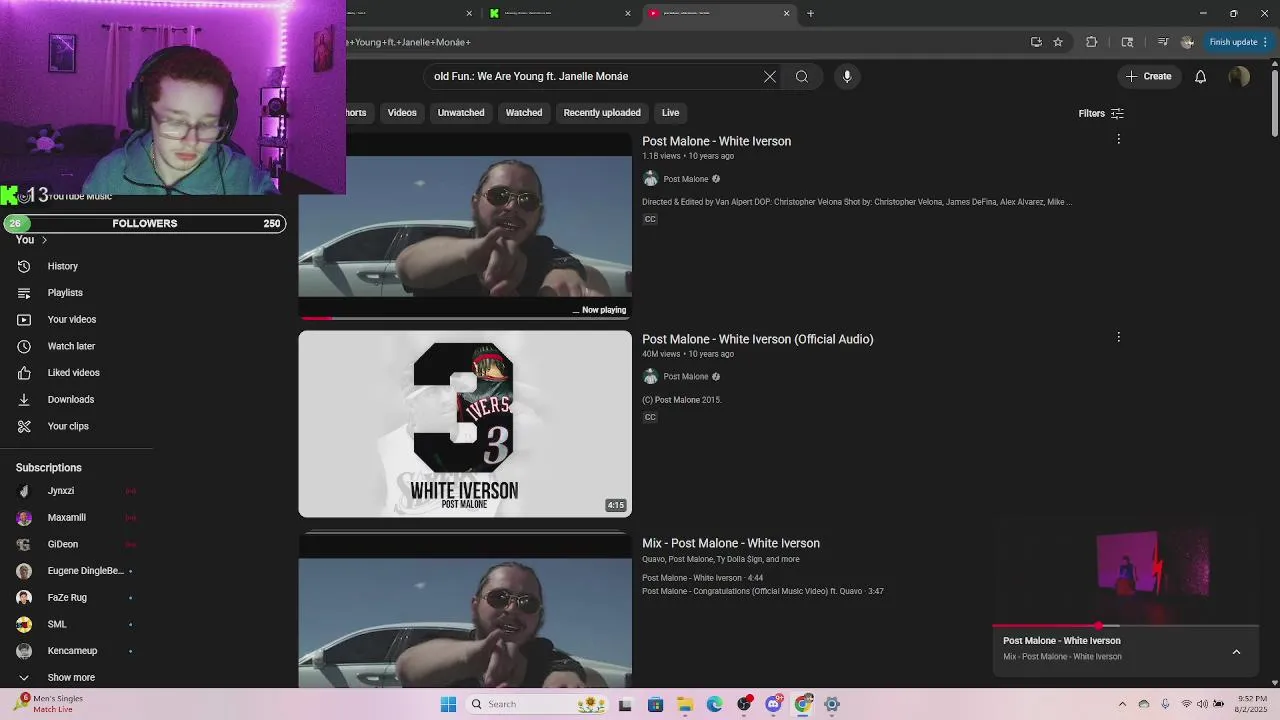
Task: Expand the mini player queue chevron
Action: pyautogui.click(x=1236, y=652)
